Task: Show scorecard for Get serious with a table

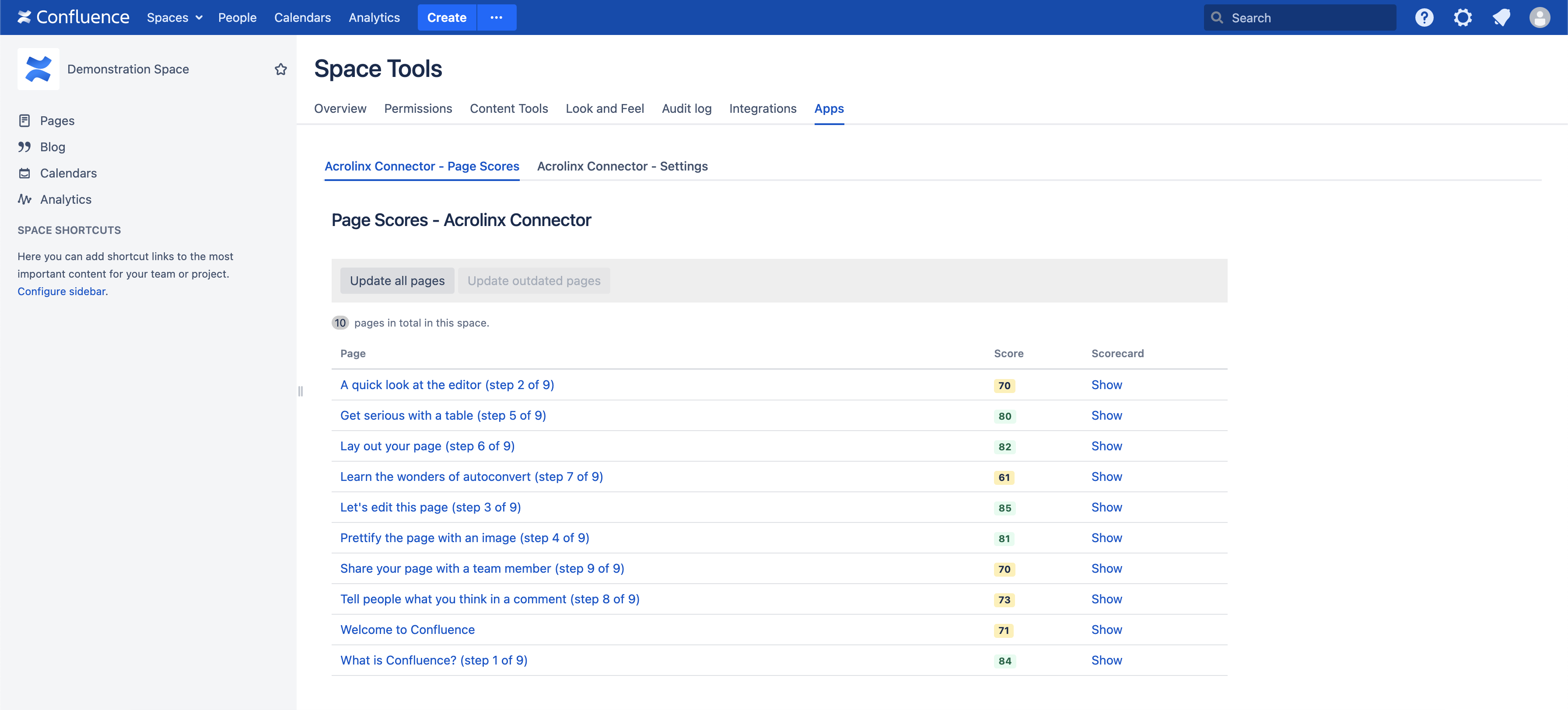Action: tap(1106, 415)
